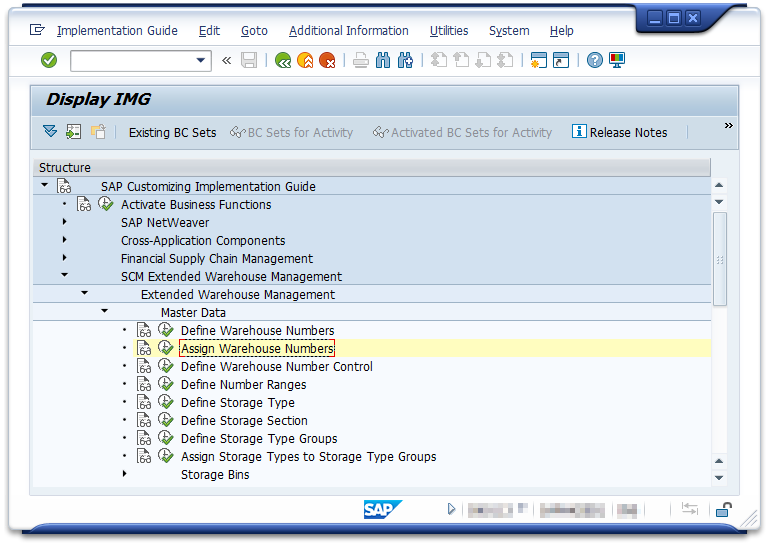
Task: Click execute icon for Assign Warehouse Numbers
Action: (x=166, y=348)
